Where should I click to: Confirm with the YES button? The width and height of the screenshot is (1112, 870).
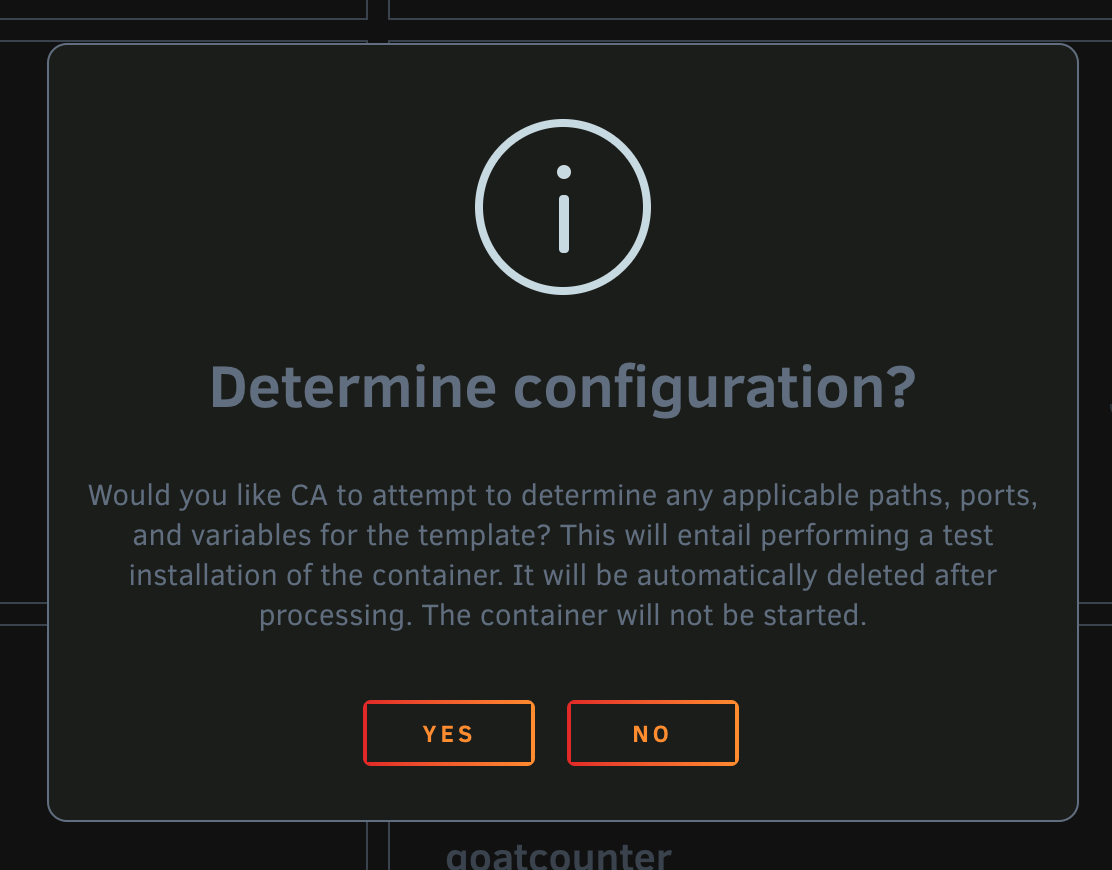449,733
